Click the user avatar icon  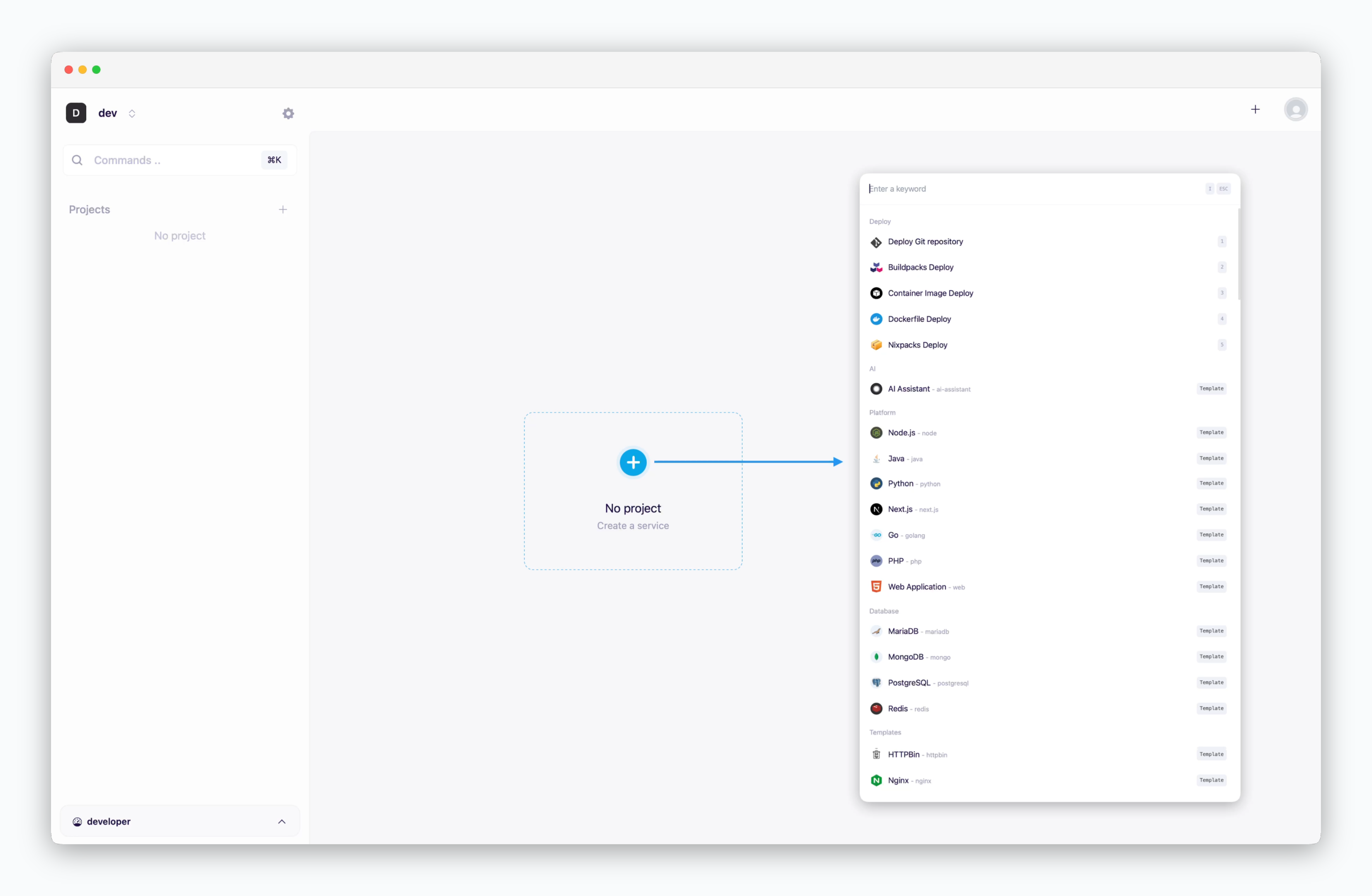tap(1295, 110)
